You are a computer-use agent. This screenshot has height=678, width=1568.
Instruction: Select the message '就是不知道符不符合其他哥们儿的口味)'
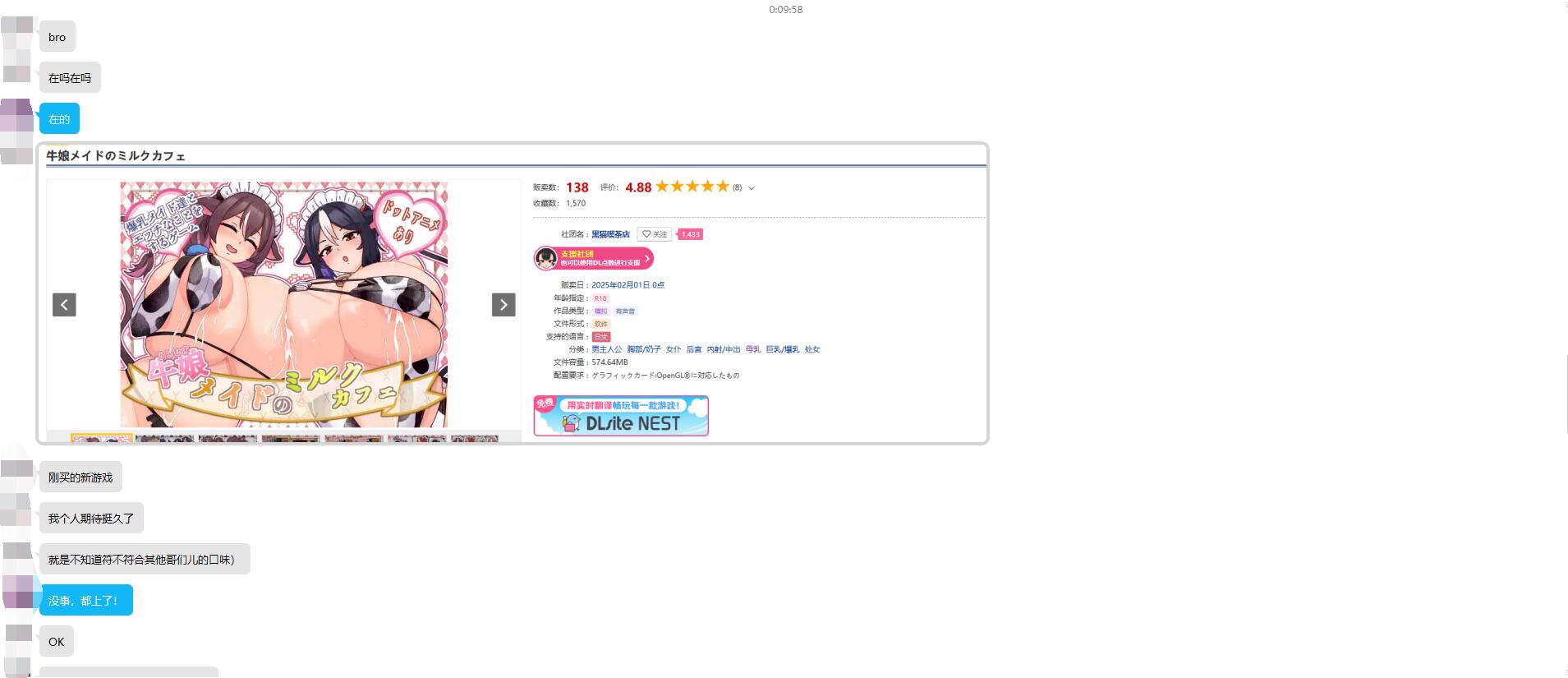pyautogui.click(x=145, y=560)
